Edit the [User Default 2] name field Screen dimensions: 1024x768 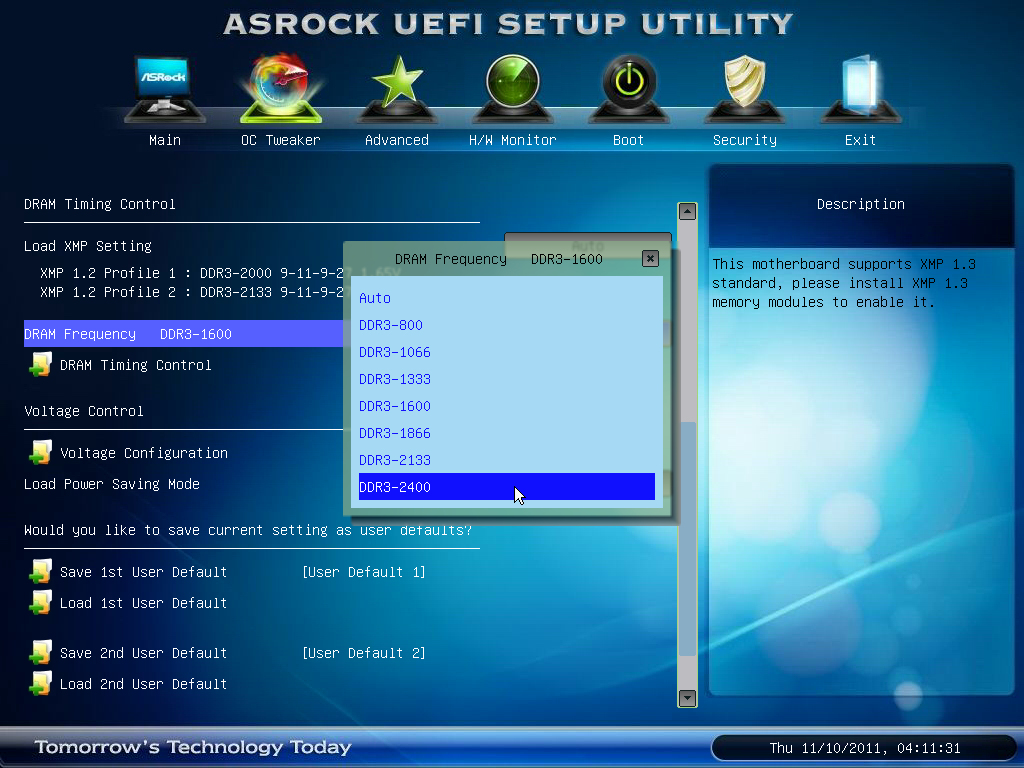point(364,653)
